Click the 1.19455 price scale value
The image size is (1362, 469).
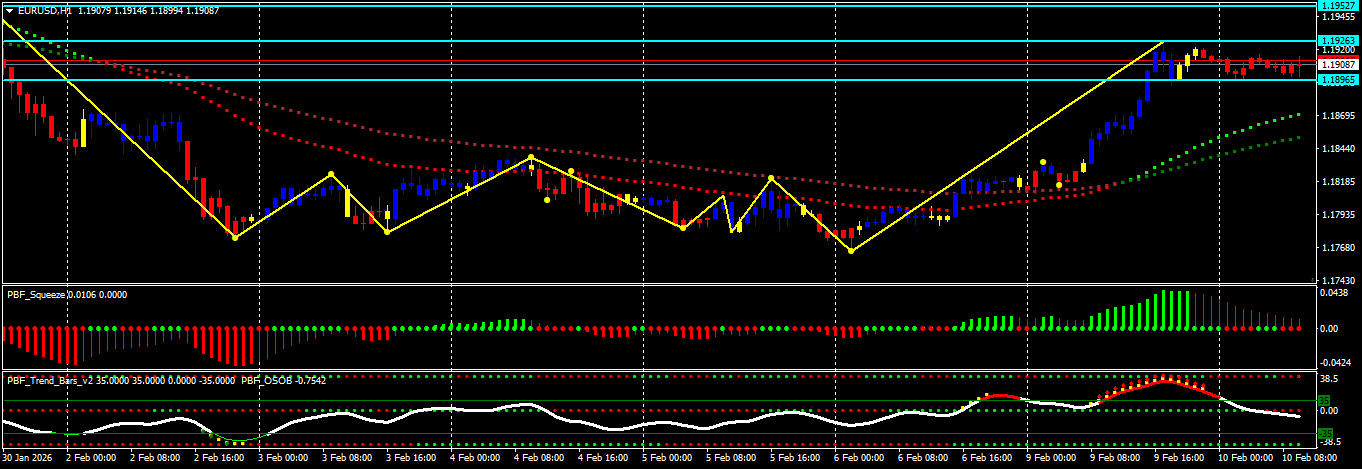(1338, 16)
